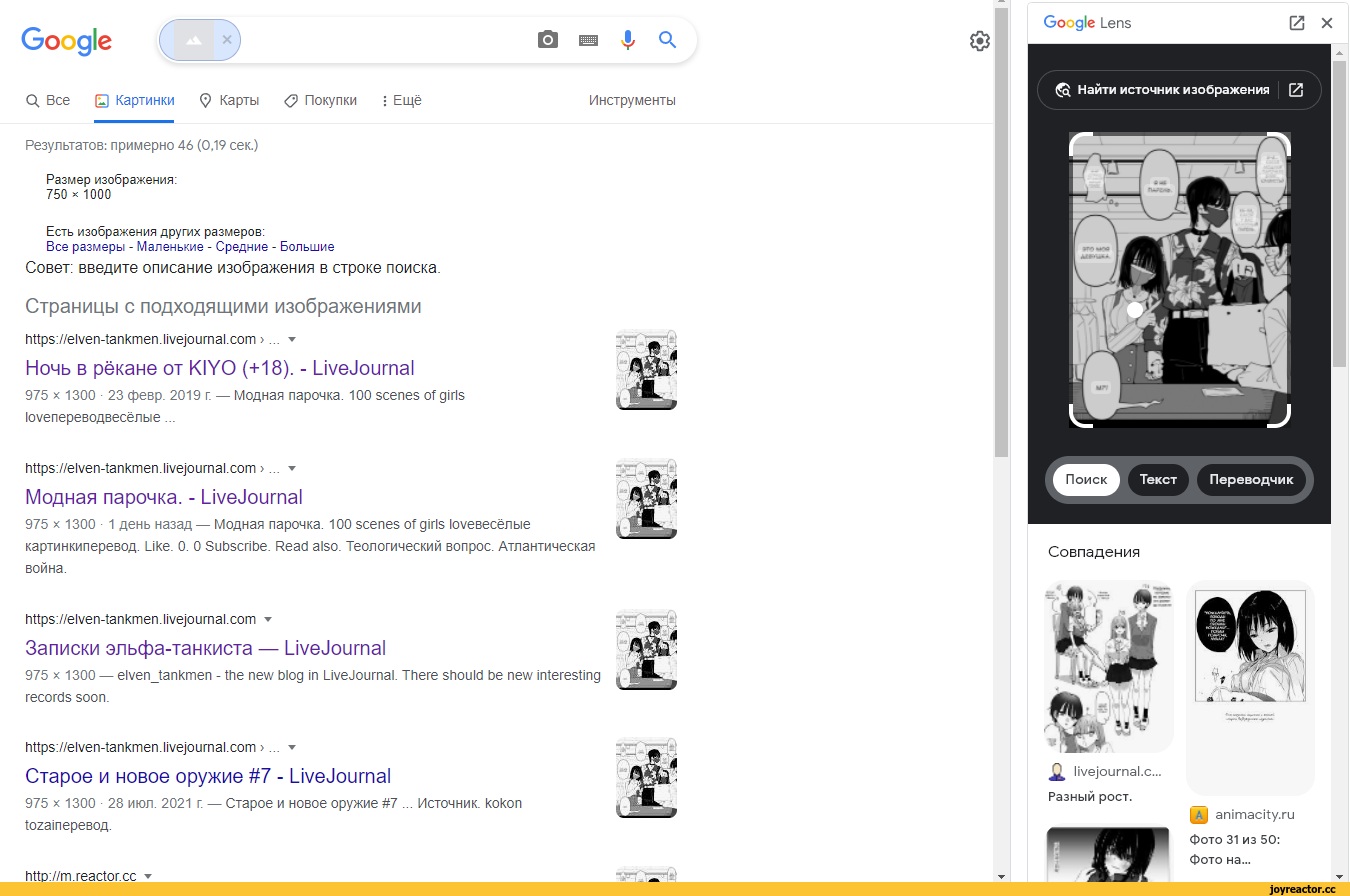This screenshot has height=896, width=1350.
Task: Click the Google logo
Action: 66,40
